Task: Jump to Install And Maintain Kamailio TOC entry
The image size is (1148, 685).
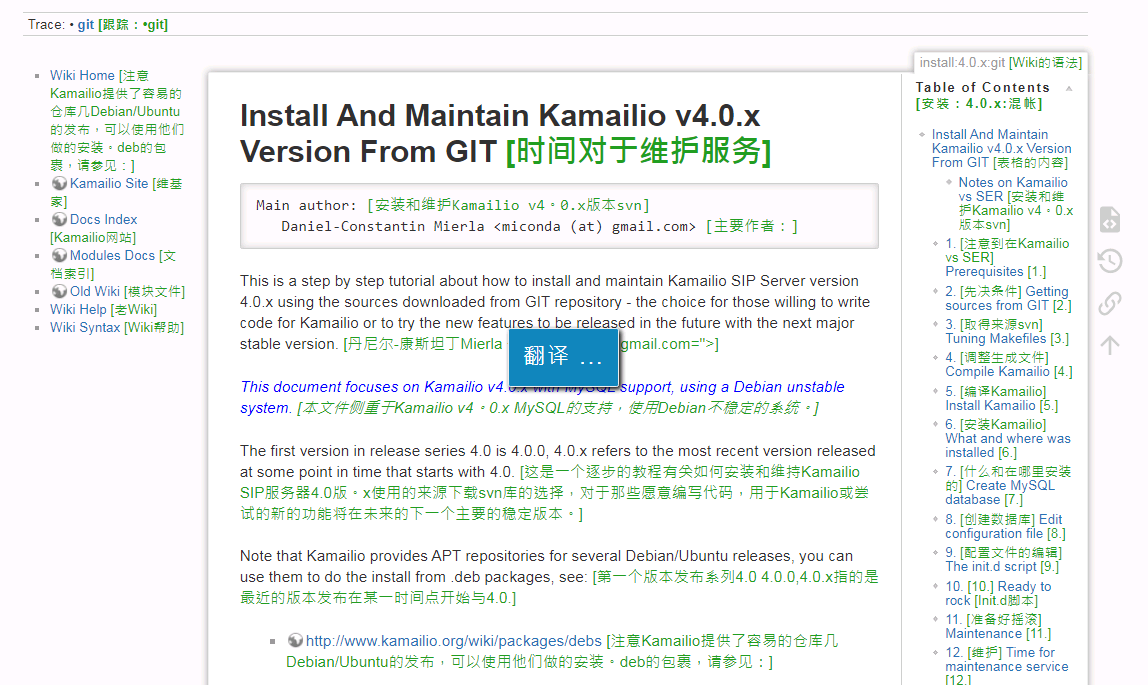Action: pyautogui.click(x=1001, y=148)
